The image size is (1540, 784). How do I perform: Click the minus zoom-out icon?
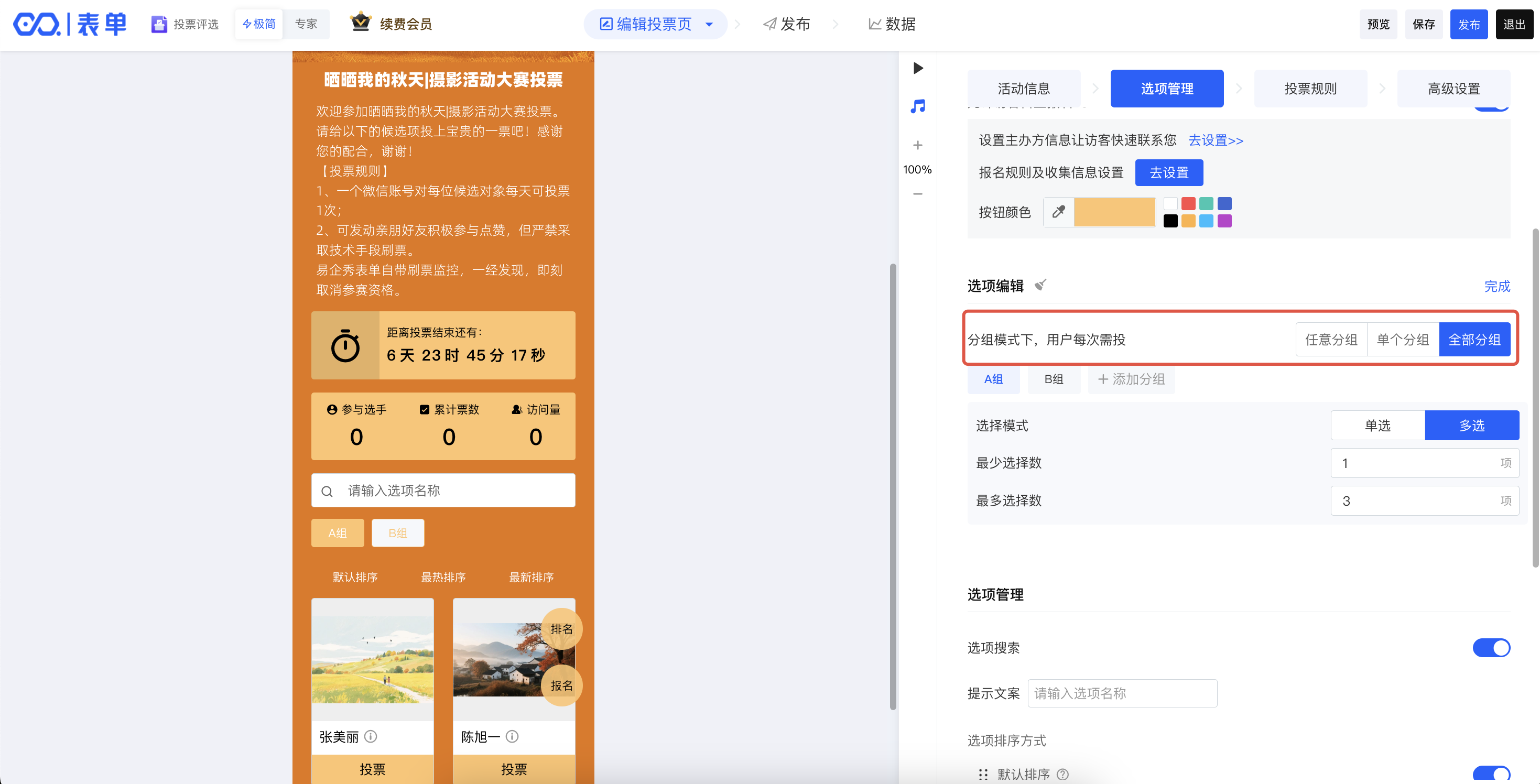(918, 193)
